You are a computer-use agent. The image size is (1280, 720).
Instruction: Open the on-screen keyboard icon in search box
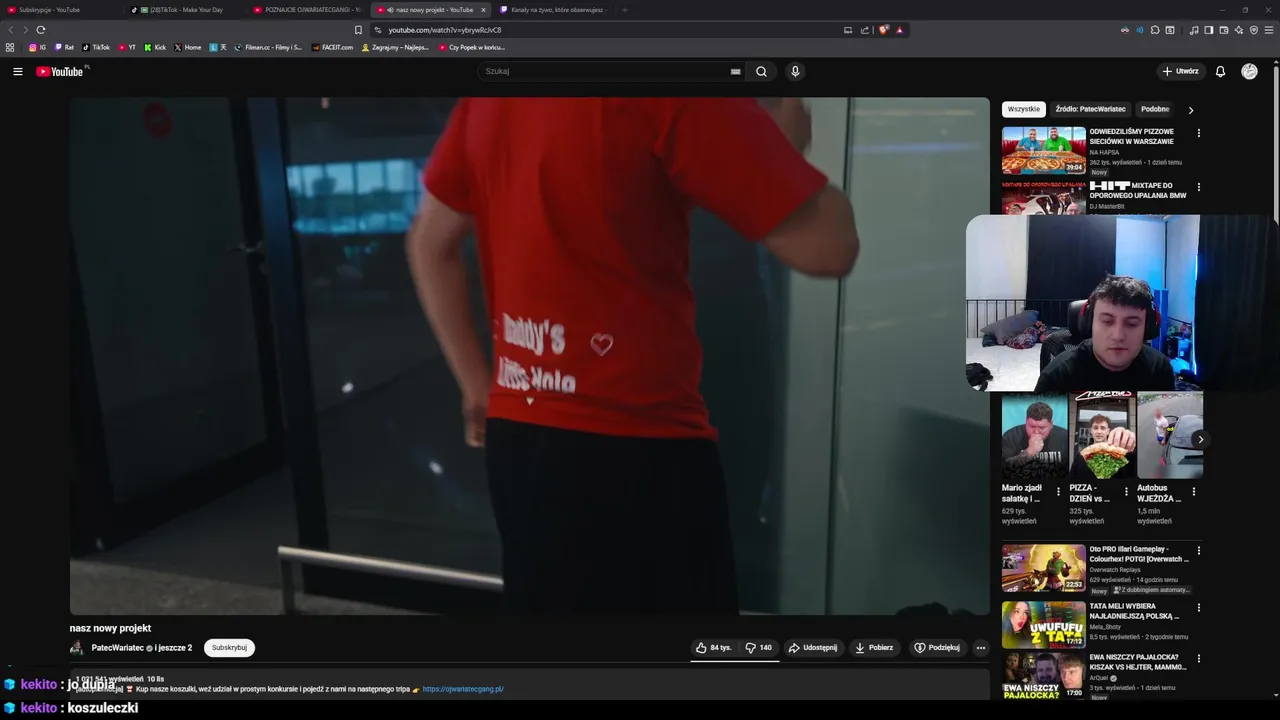point(735,72)
